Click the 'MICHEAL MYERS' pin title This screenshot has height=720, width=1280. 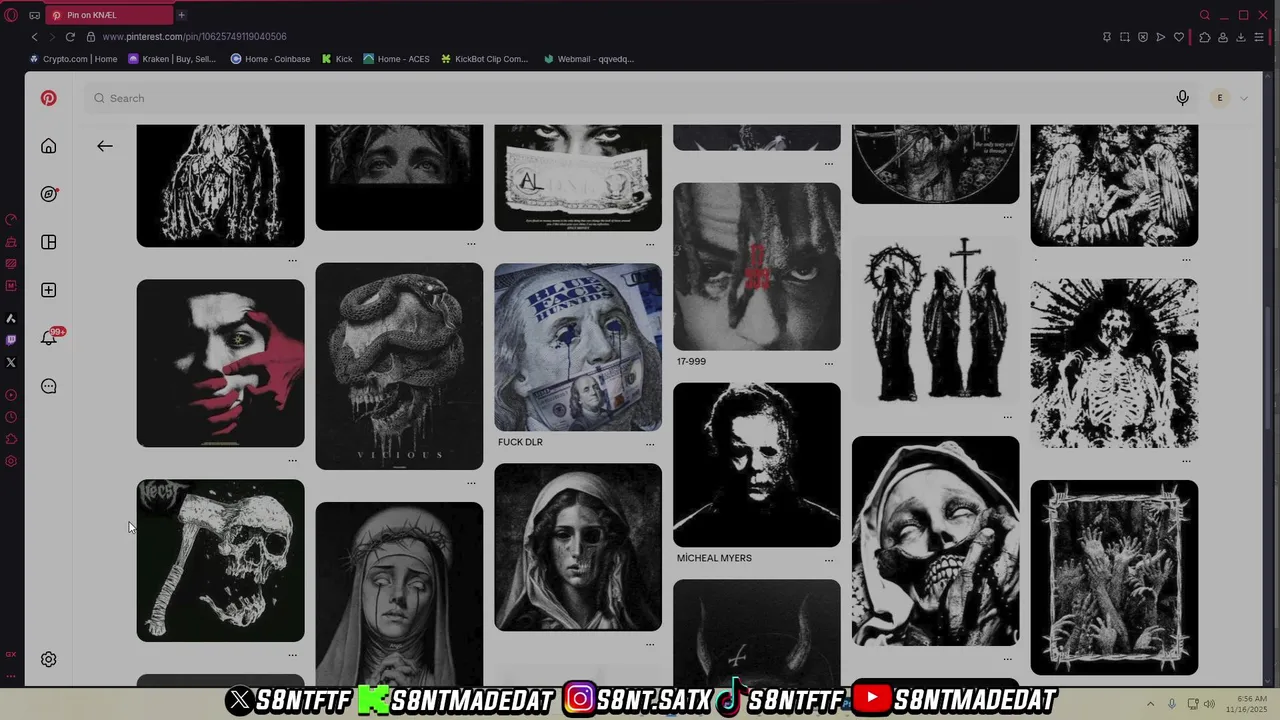click(x=714, y=558)
